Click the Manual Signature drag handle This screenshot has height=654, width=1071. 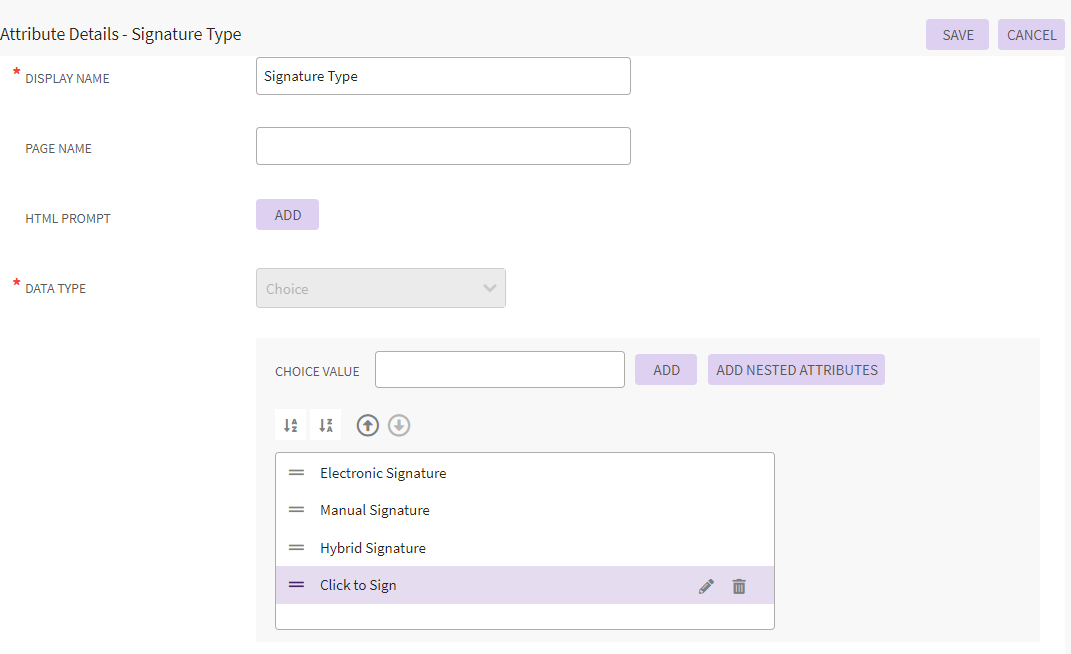point(296,510)
